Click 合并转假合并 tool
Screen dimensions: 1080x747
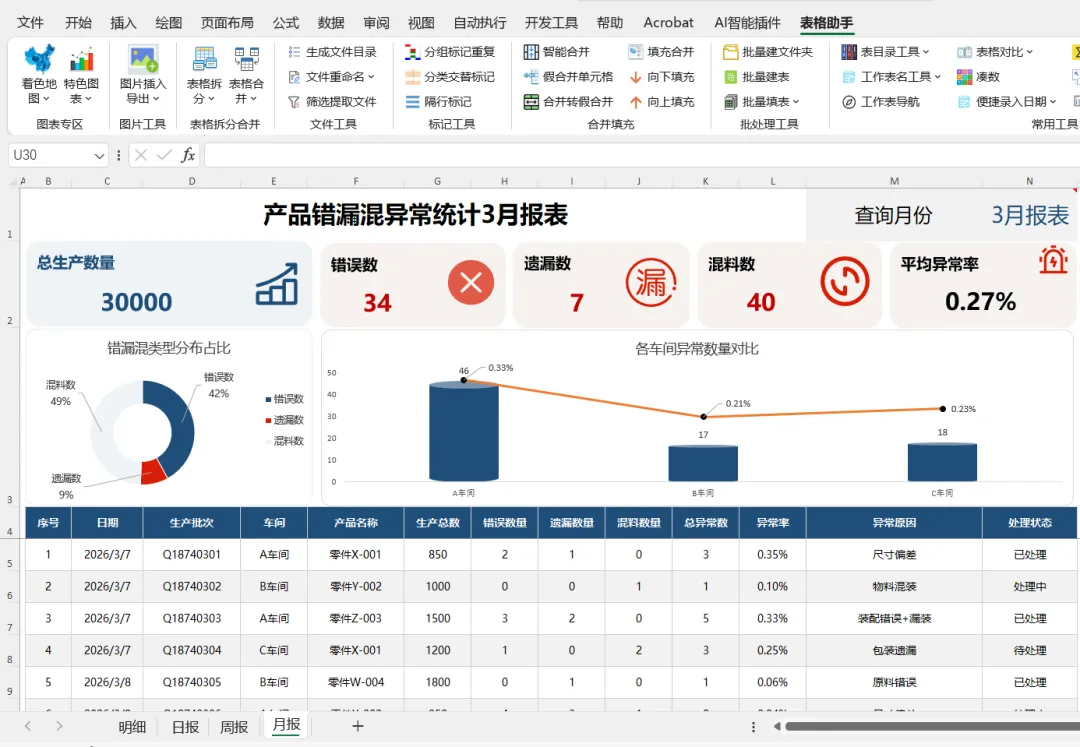tap(568, 102)
